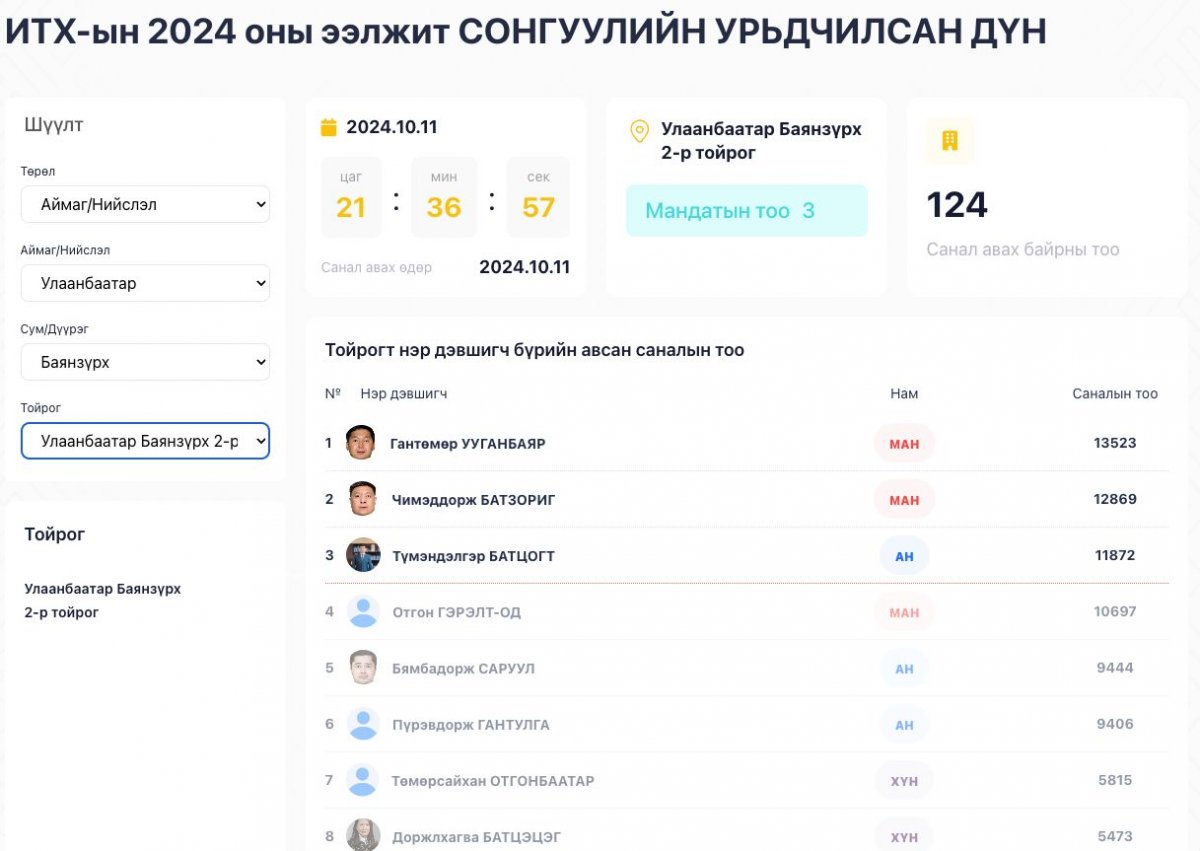This screenshot has width=1200, height=851.
Task: Click the yellow calendar icon beside 2024.10.11
Action: pyautogui.click(x=328, y=127)
